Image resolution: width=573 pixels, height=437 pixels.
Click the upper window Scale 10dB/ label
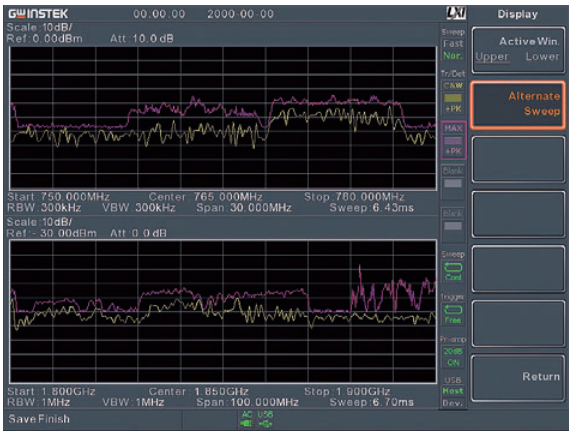[x=39, y=27]
